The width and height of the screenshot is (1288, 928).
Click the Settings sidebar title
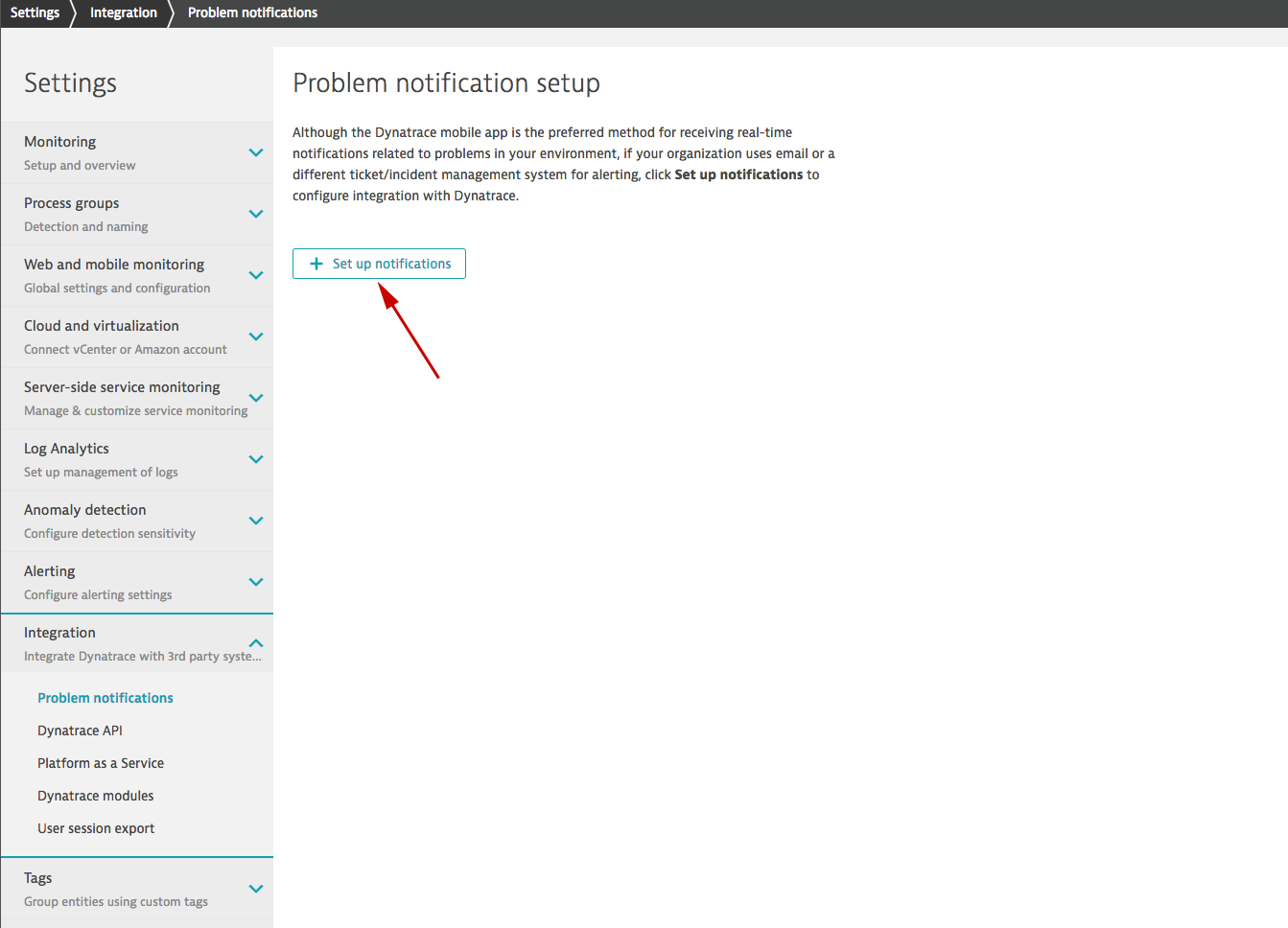[x=70, y=83]
